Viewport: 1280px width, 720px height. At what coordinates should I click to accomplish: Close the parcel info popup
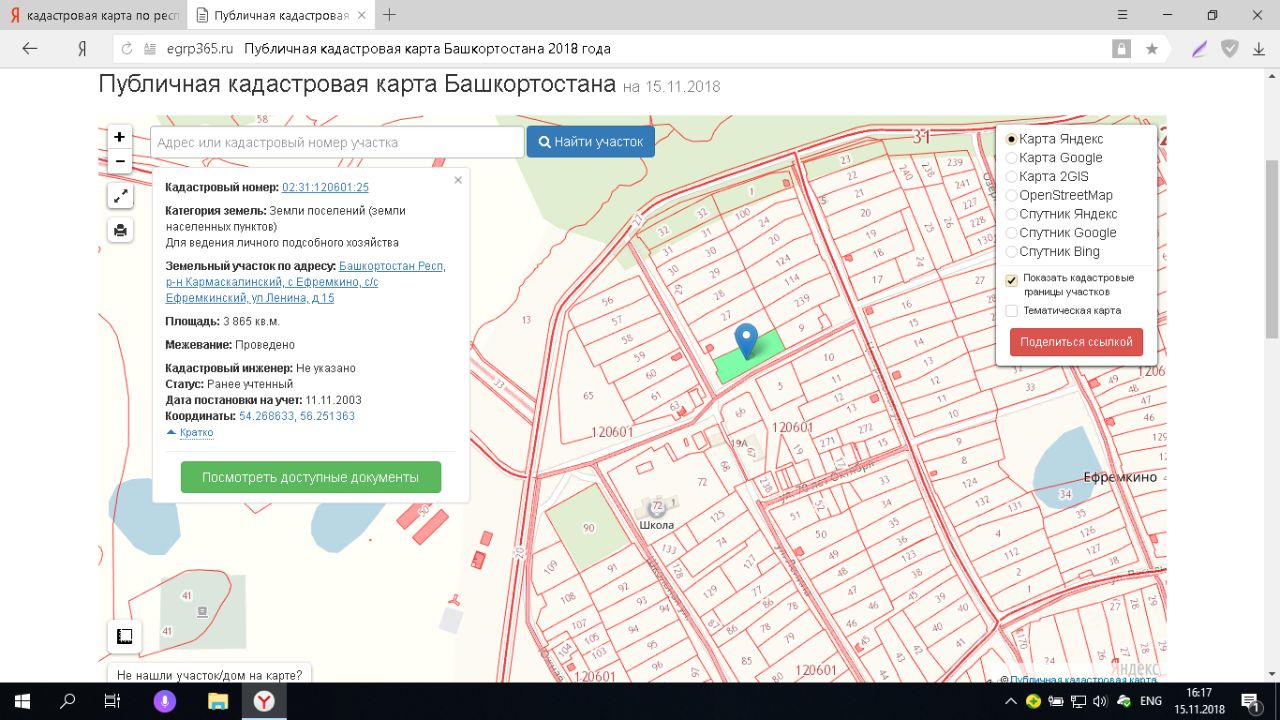(x=458, y=180)
